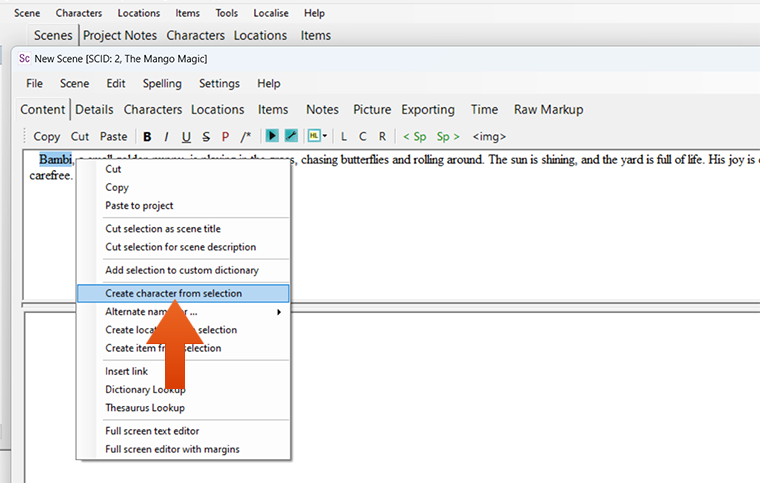Image resolution: width=760 pixels, height=483 pixels.
Task: Click the red P toolbar button
Action: coord(225,137)
